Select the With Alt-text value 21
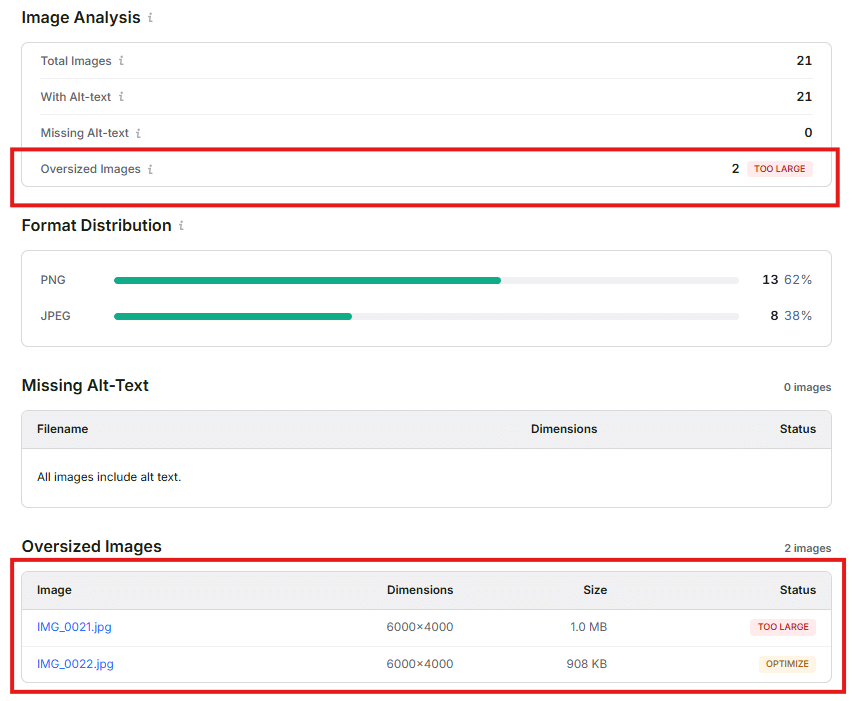 pos(804,97)
